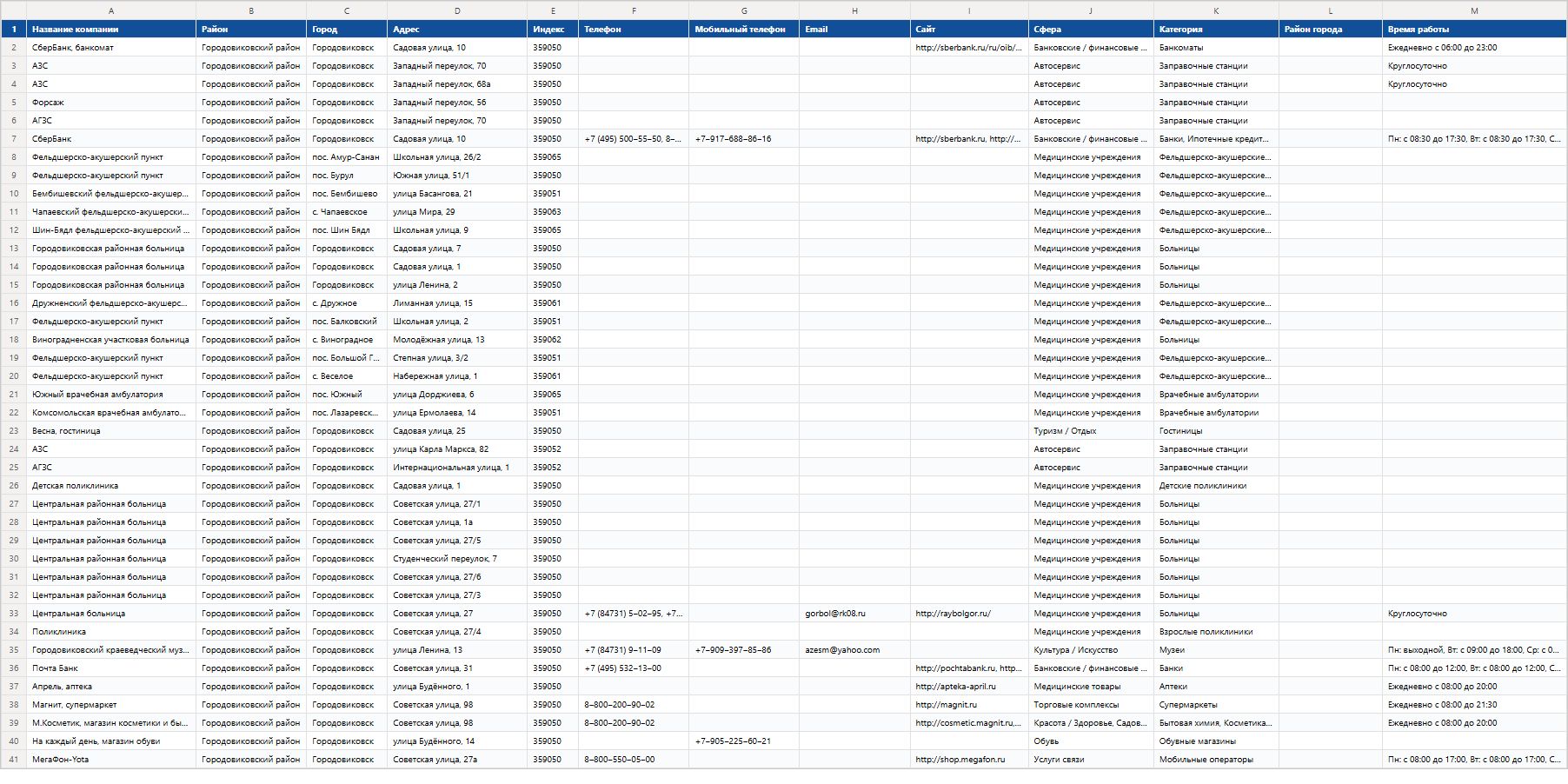Click the "Услуги связи" sphere cell

point(1091,760)
